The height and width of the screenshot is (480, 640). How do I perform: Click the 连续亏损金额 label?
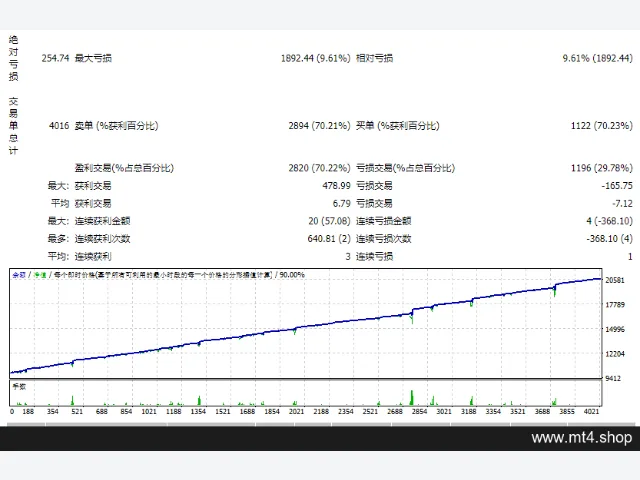(384, 221)
